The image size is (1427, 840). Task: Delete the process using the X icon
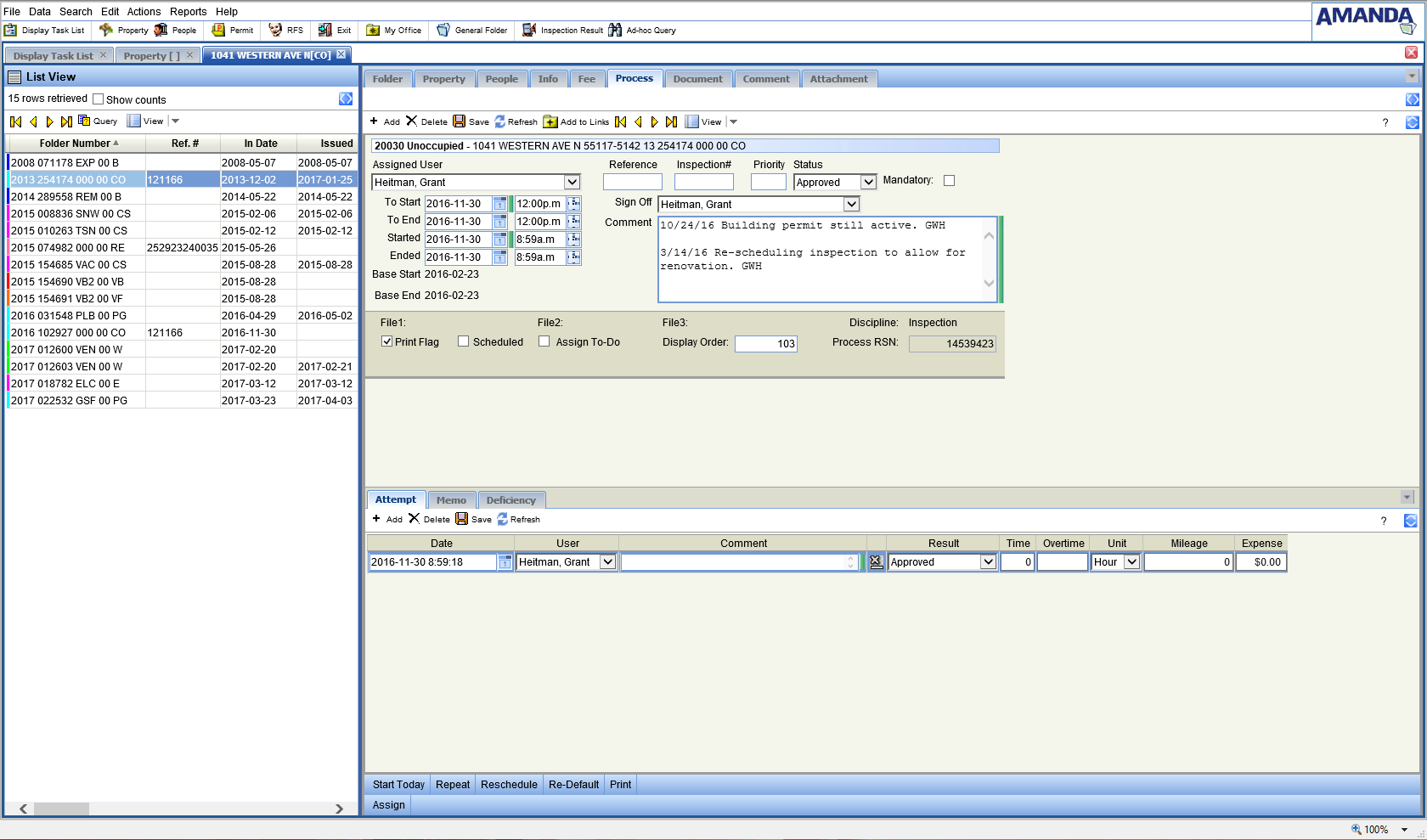[x=412, y=121]
